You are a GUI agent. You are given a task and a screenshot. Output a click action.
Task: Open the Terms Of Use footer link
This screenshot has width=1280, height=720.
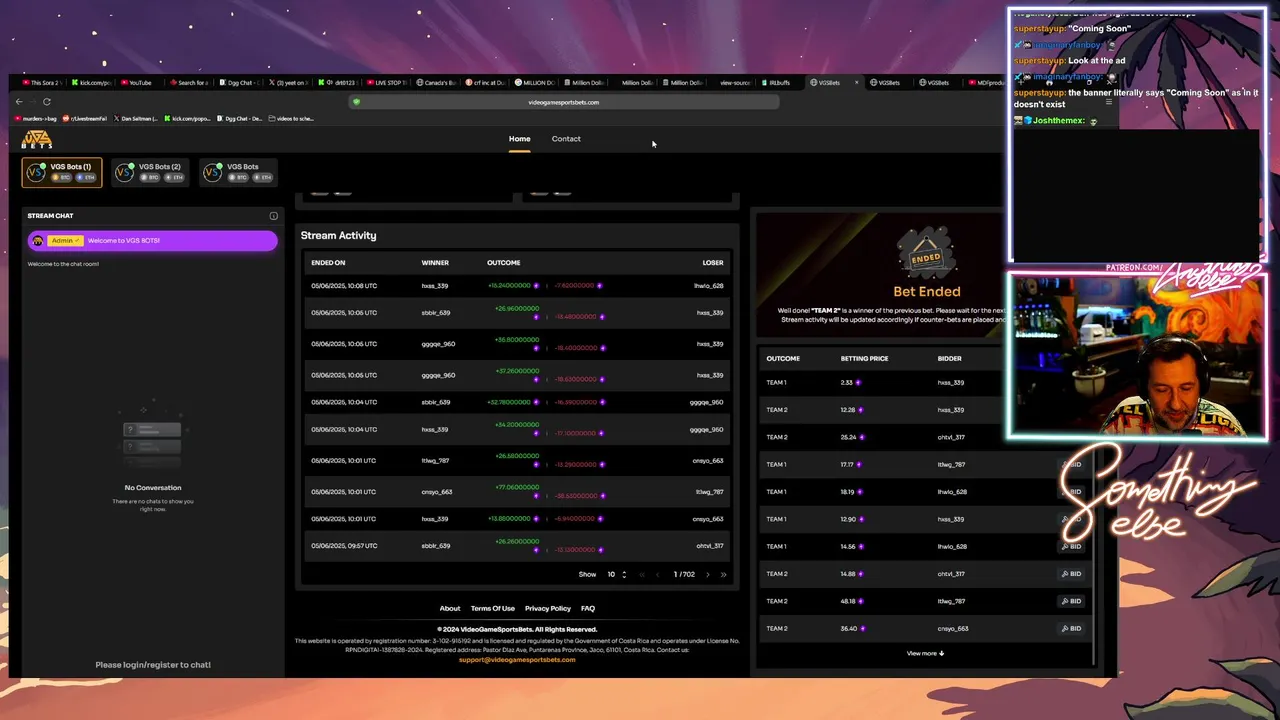(x=493, y=608)
